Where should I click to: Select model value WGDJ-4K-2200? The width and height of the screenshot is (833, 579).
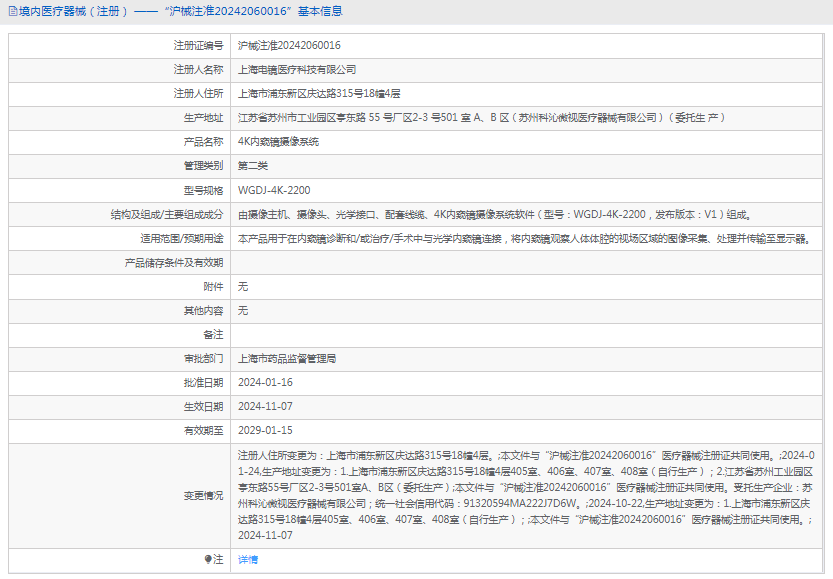274,190
